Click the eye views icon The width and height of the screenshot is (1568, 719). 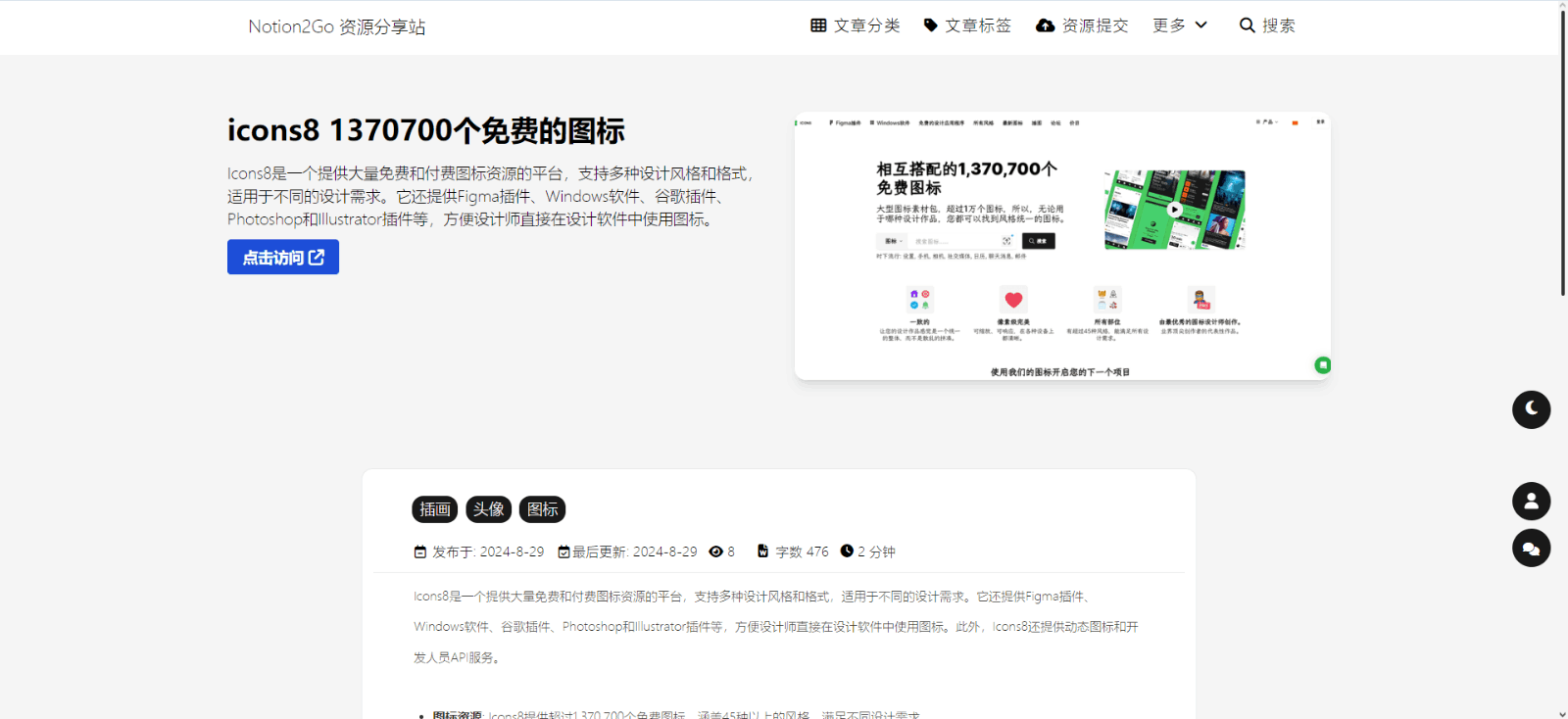715,551
